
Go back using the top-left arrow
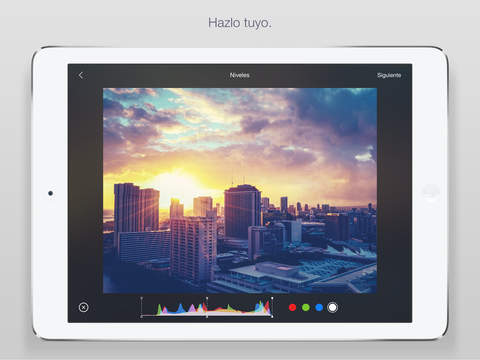click(81, 75)
